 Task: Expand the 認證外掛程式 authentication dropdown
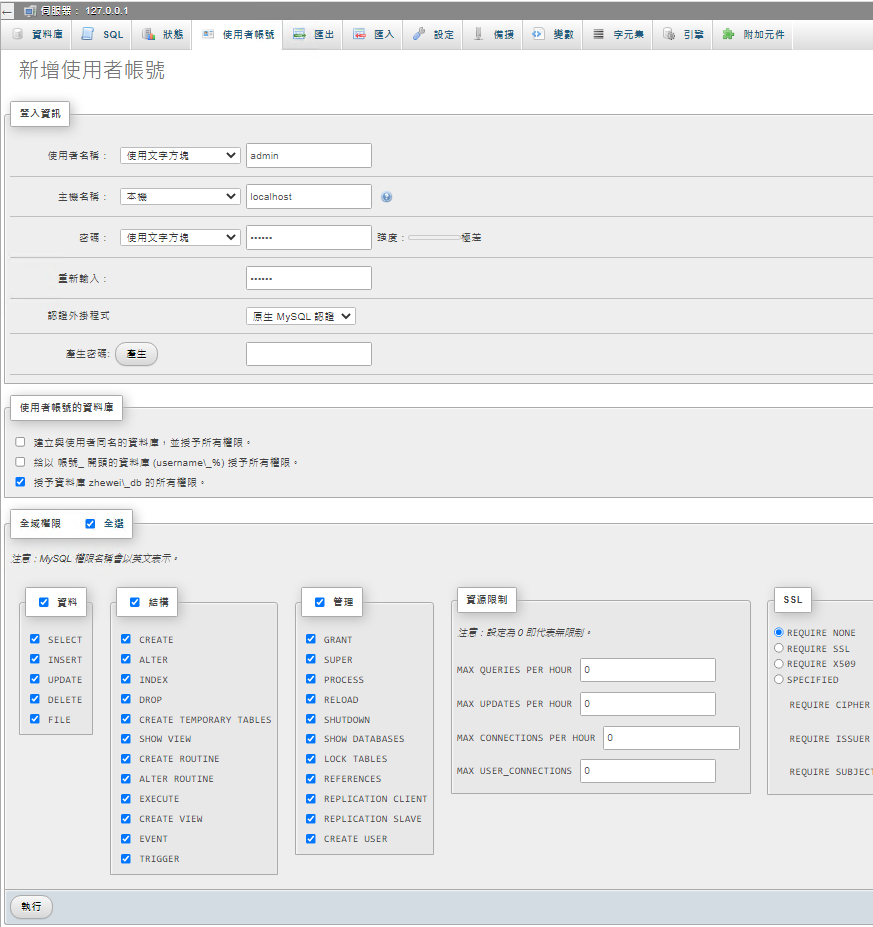(x=300, y=316)
